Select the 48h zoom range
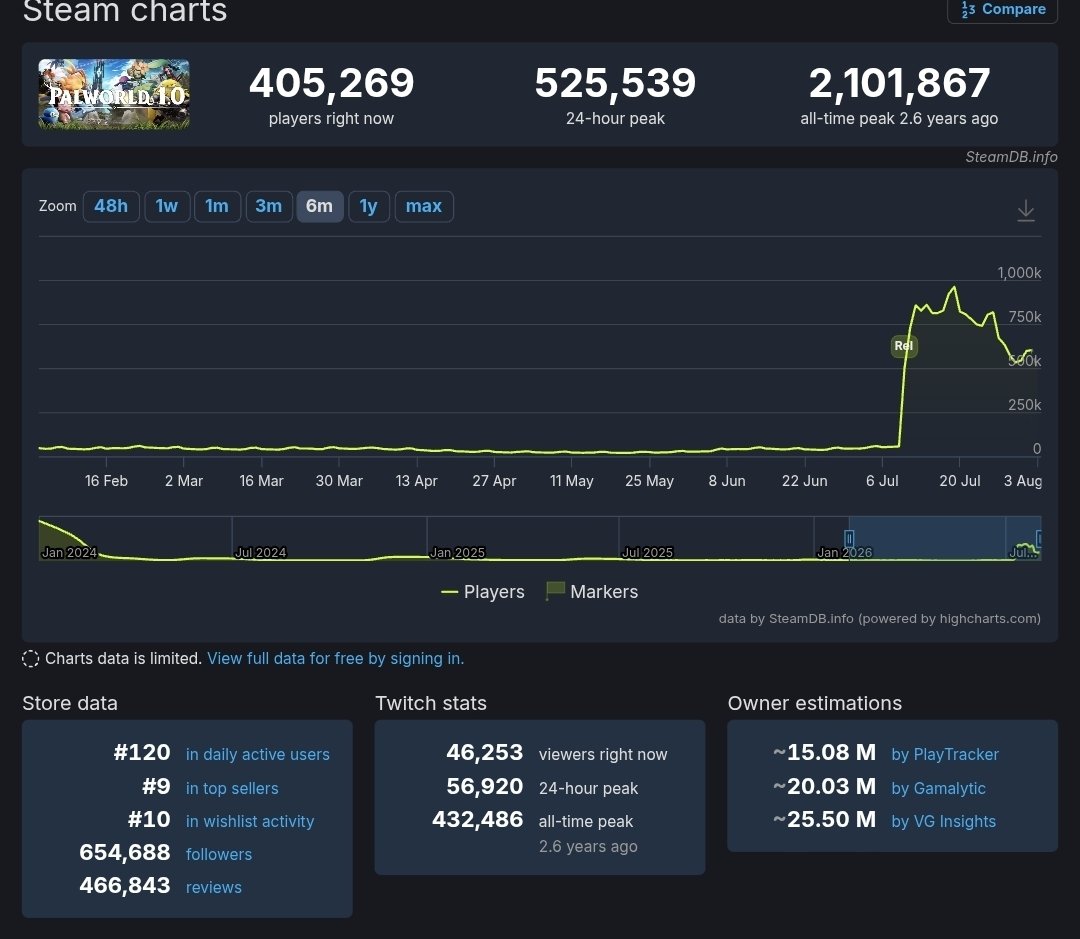Image resolution: width=1080 pixels, height=939 pixels. 111,206
